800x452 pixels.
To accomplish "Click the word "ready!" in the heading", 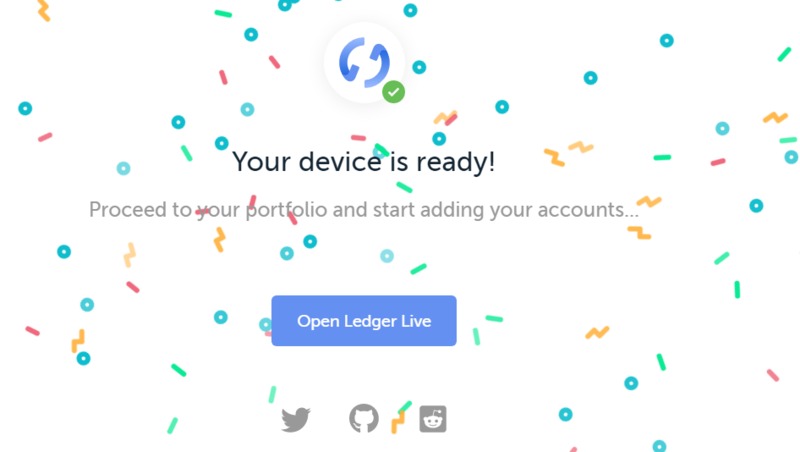I will (x=456, y=163).
